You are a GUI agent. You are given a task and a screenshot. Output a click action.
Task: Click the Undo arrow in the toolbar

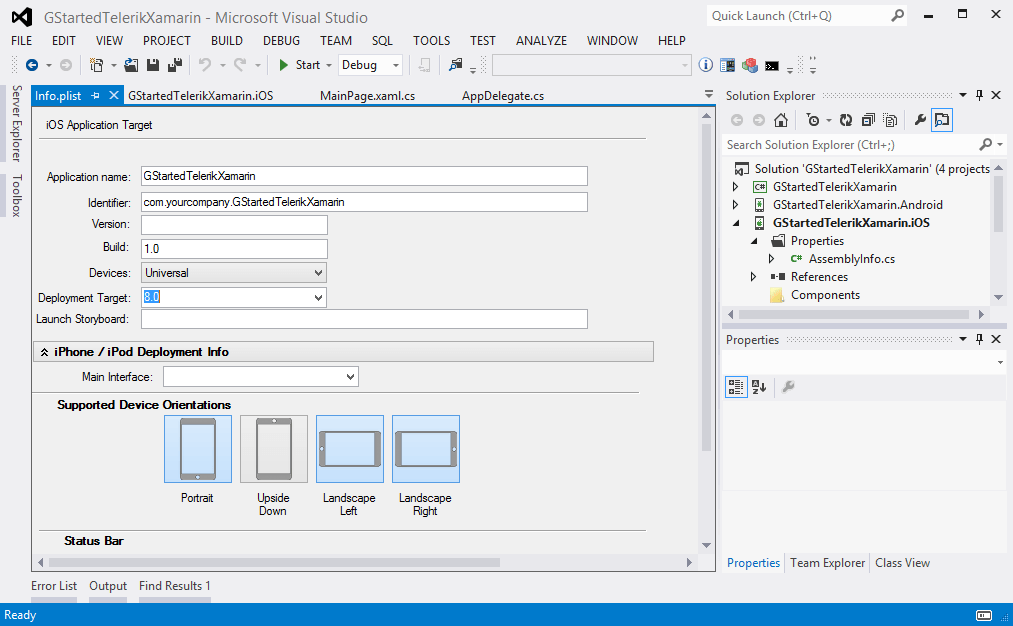(204, 65)
